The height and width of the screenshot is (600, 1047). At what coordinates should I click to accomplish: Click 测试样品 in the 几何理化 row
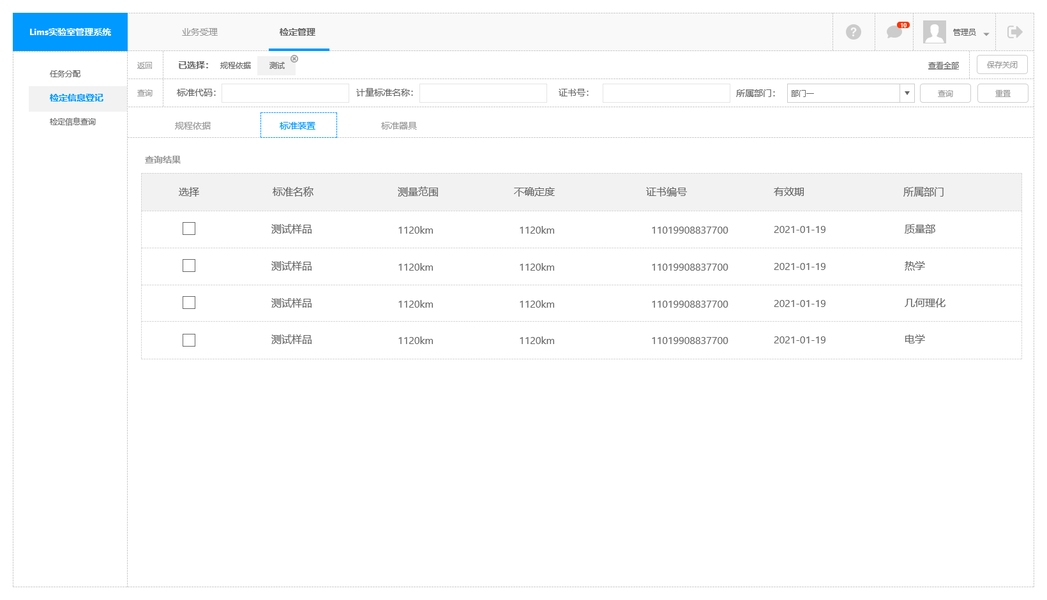[291, 303]
